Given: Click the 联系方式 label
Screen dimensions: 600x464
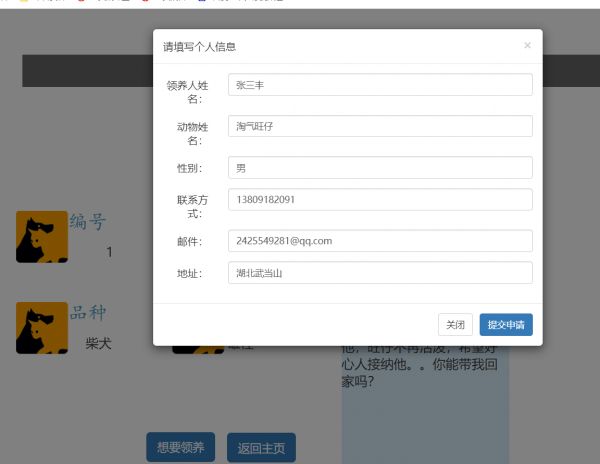Looking at the screenshot, I should click(x=192, y=207).
